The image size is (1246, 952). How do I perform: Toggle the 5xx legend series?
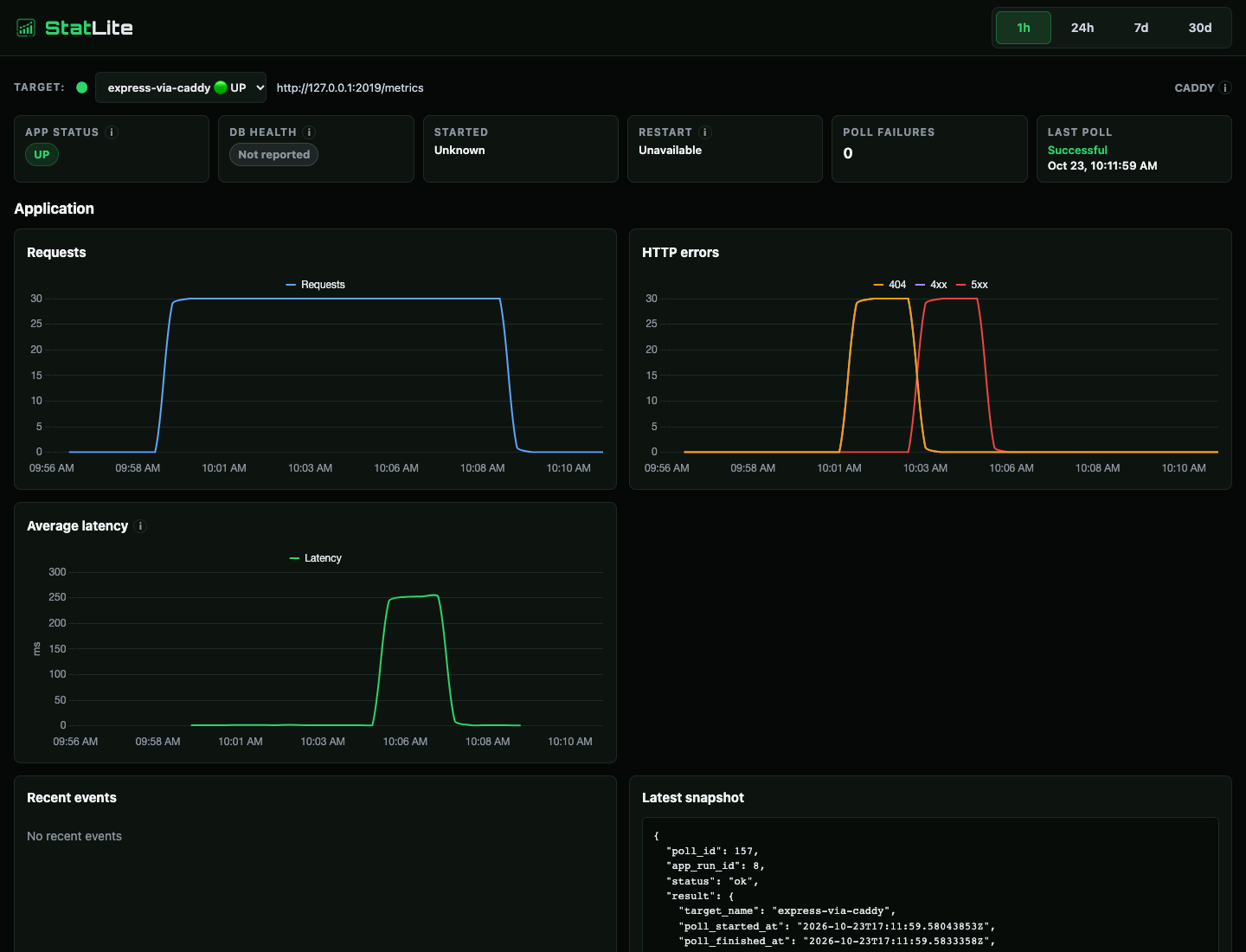[x=972, y=285]
